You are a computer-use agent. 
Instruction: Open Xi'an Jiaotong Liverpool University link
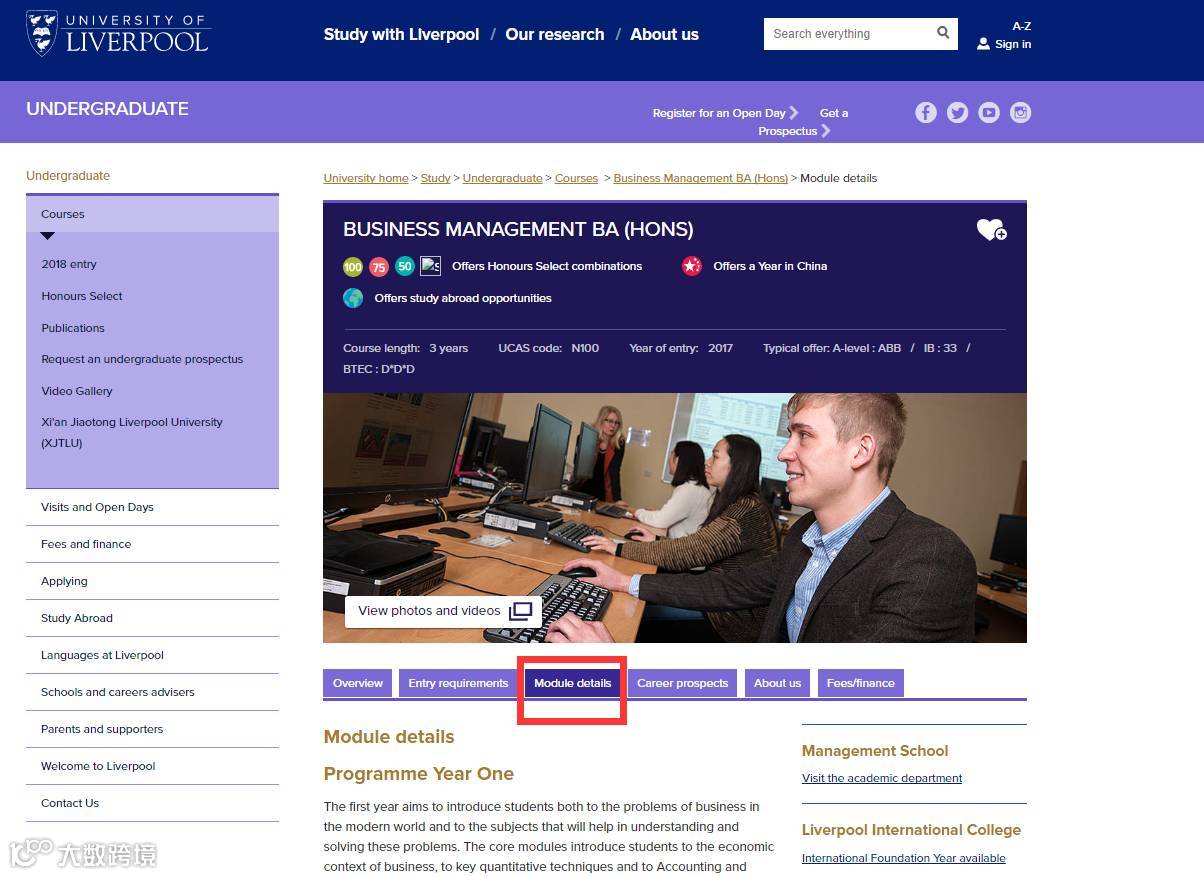(x=132, y=432)
